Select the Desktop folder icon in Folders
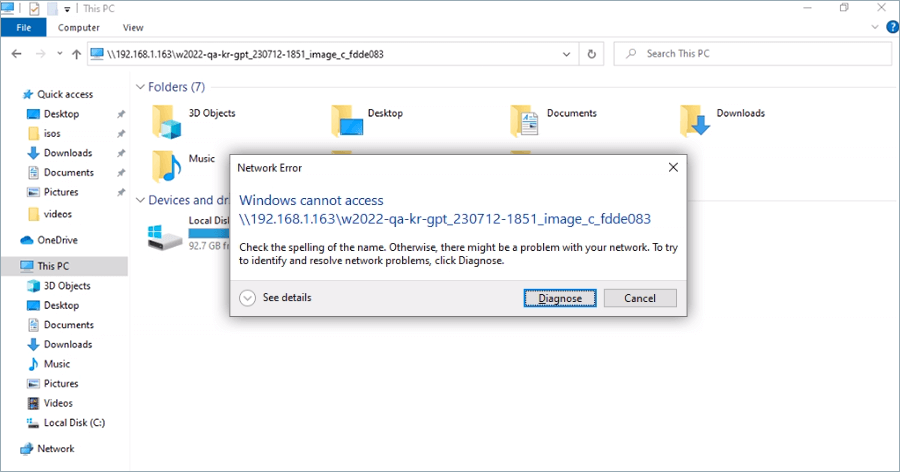The width and height of the screenshot is (900, 472). pyautogui.click(x=347, y=121)
